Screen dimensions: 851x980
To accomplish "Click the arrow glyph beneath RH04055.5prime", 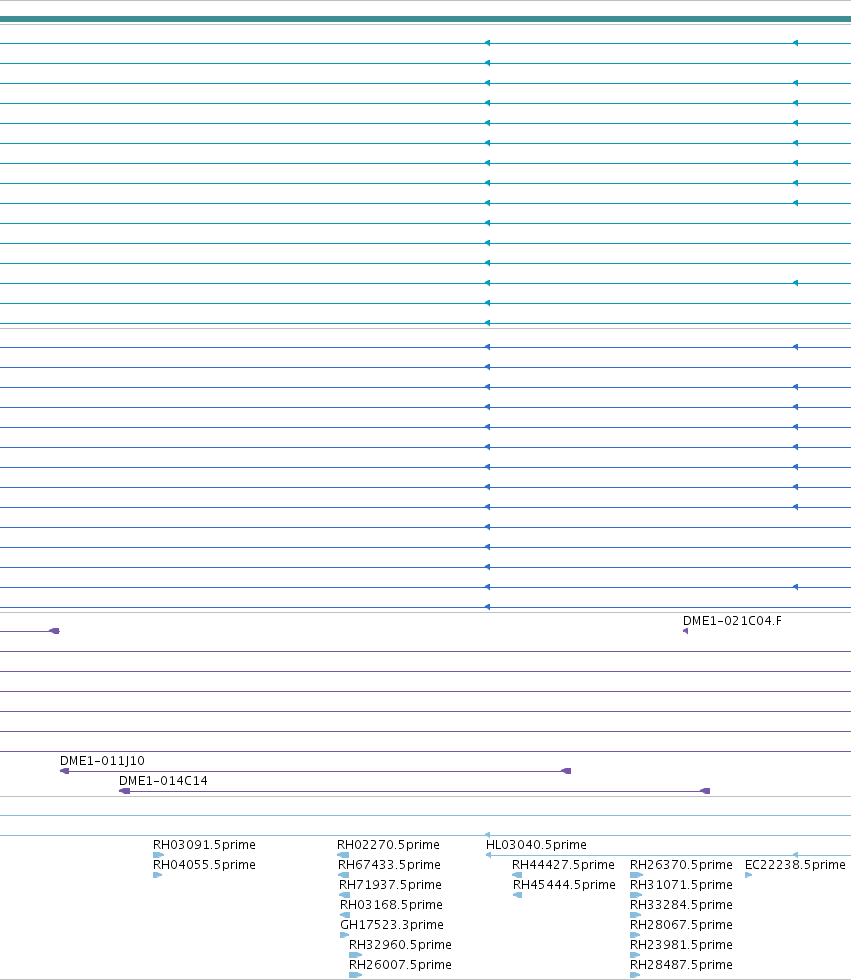I will pos(157,875).
